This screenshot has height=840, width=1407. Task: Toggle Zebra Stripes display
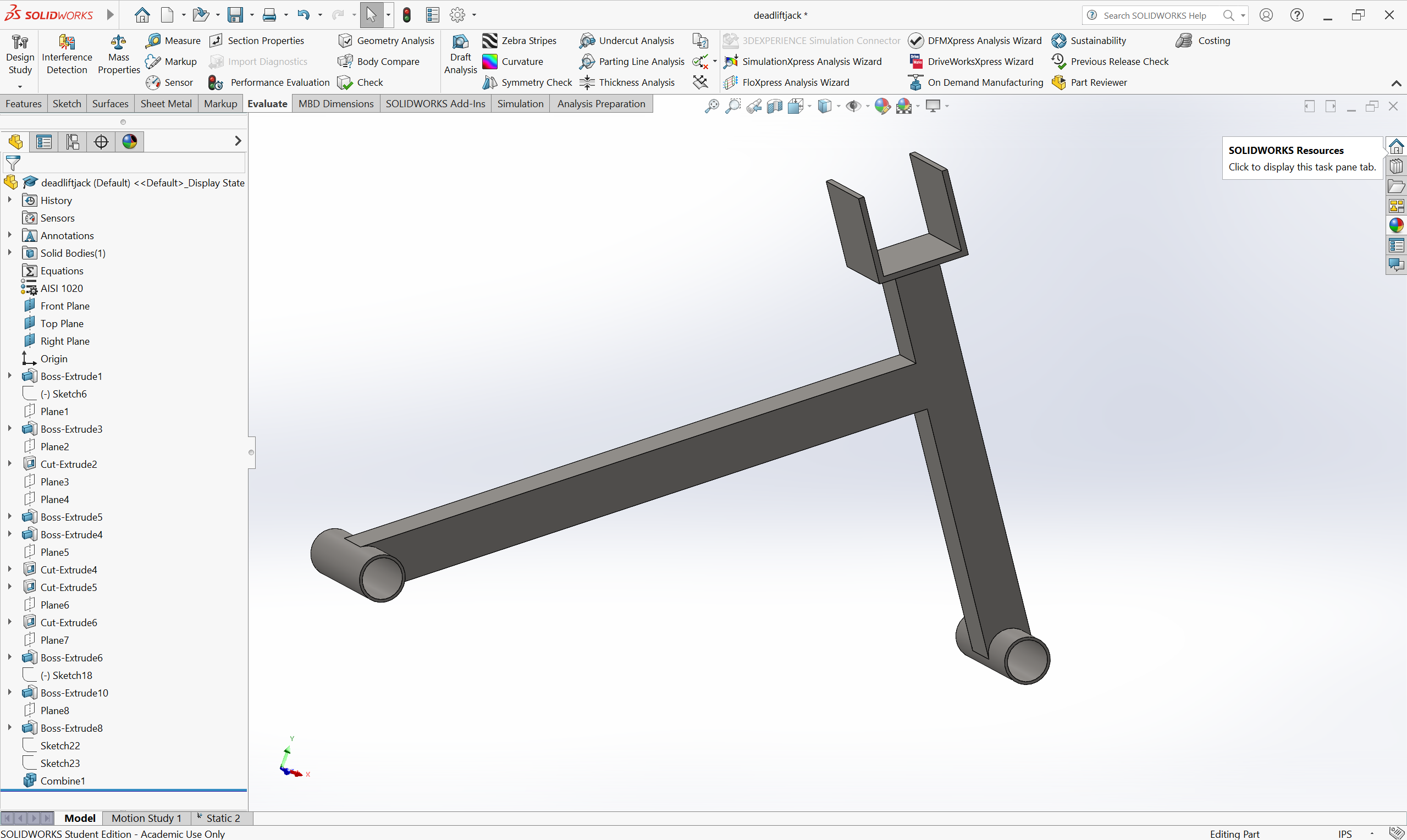click(x=520, y=40)
